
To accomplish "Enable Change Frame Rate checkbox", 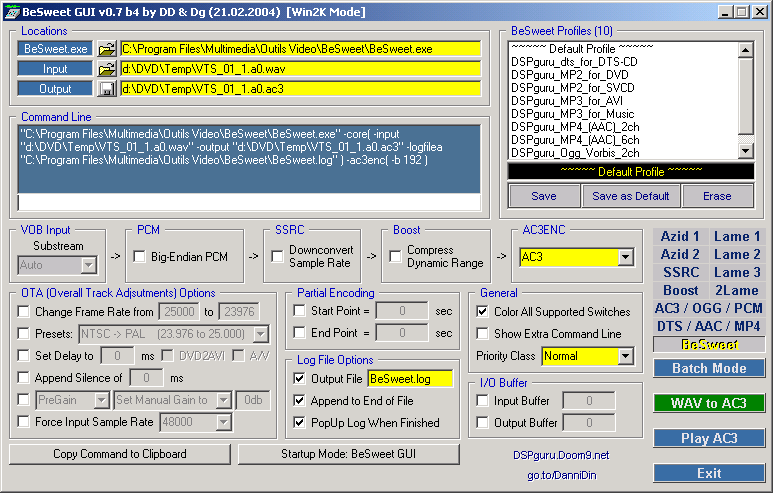I will pos(23,312).
